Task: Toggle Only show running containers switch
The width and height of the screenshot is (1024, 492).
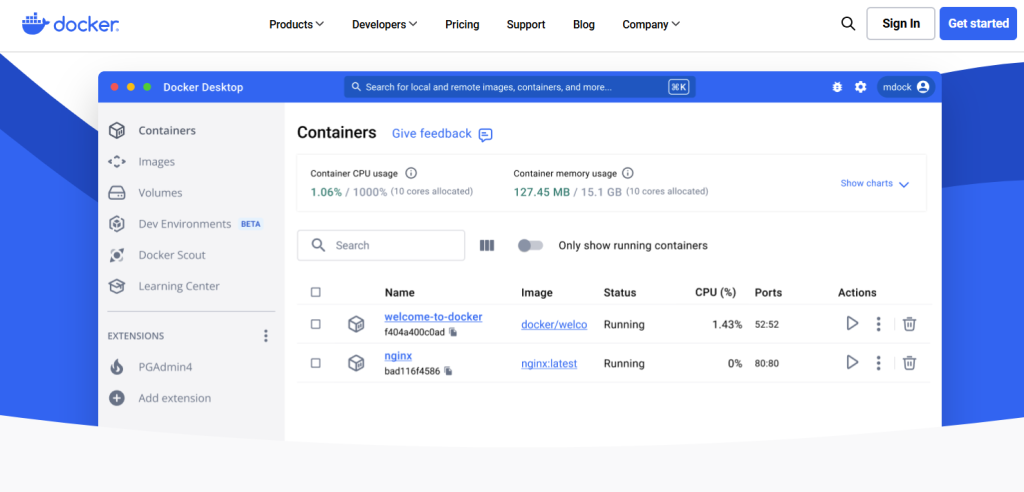Action: [x=530, y=245]
